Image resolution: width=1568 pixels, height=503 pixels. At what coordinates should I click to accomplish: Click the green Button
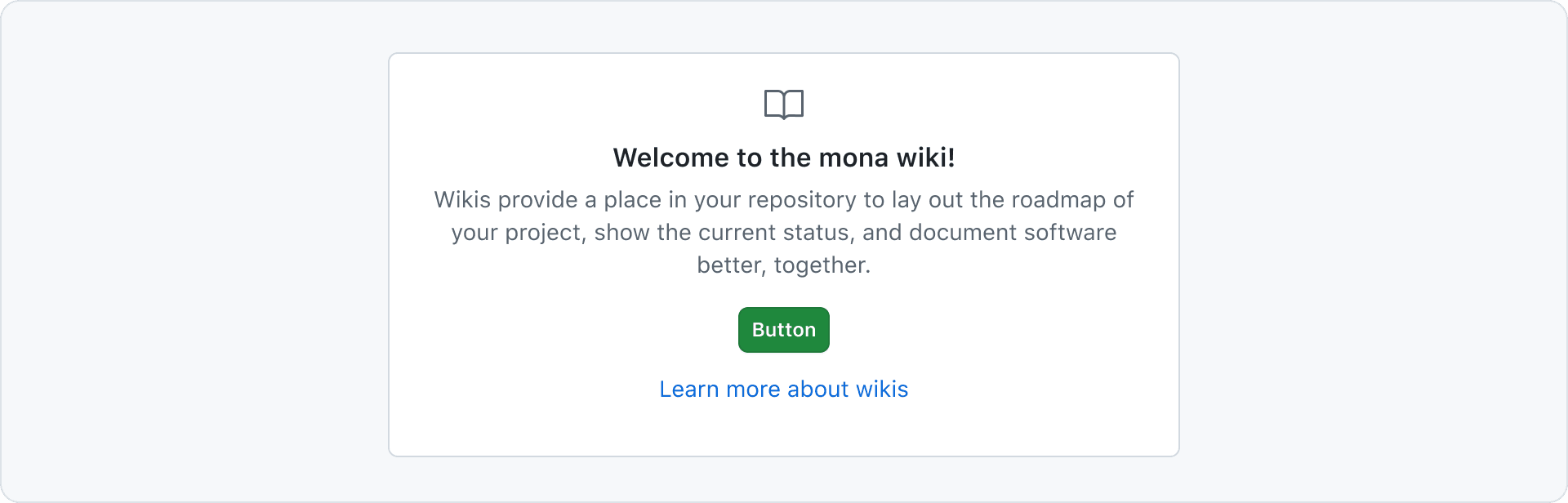tap(784, 330)
